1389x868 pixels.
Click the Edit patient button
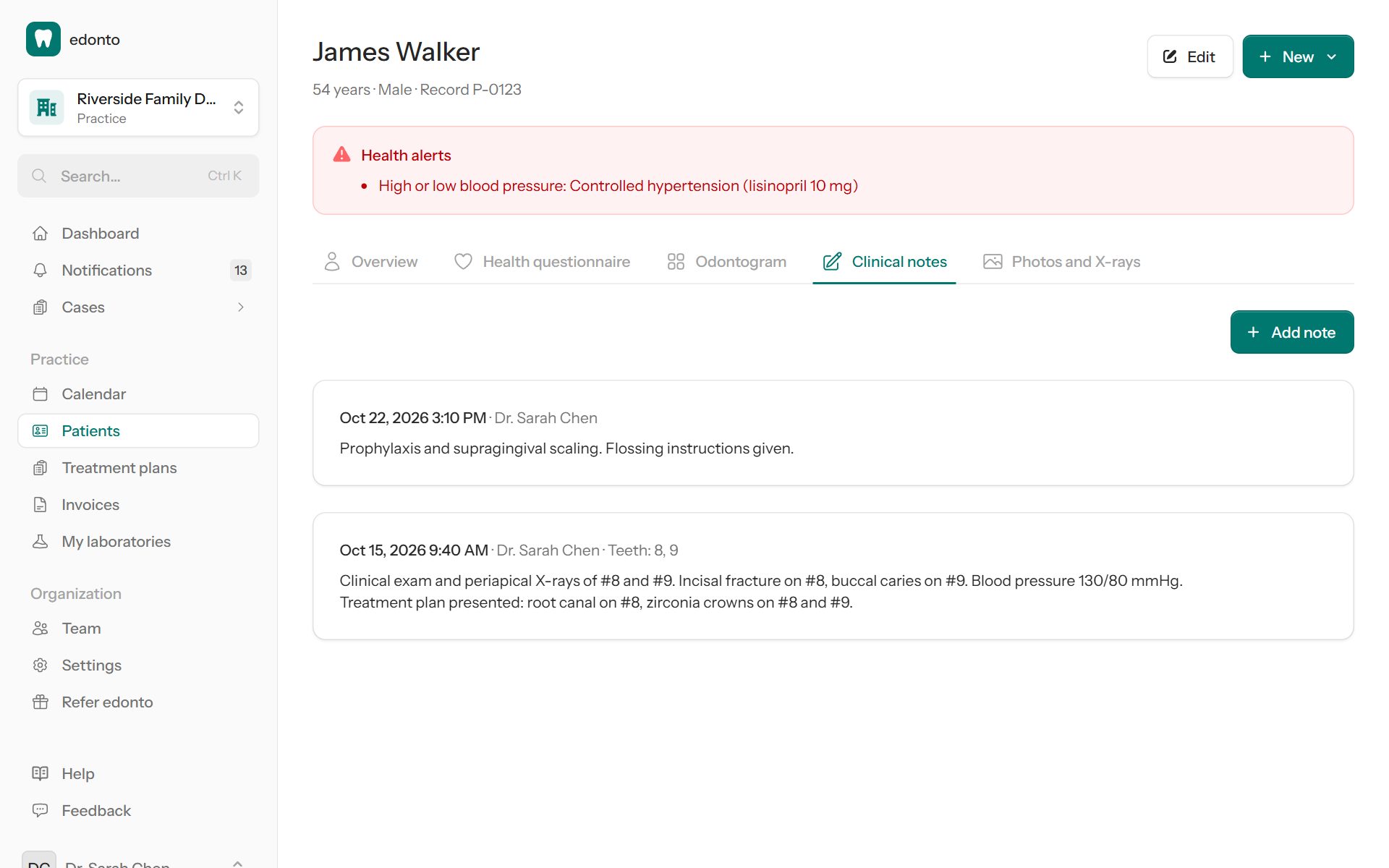[x=1190, y=56]
